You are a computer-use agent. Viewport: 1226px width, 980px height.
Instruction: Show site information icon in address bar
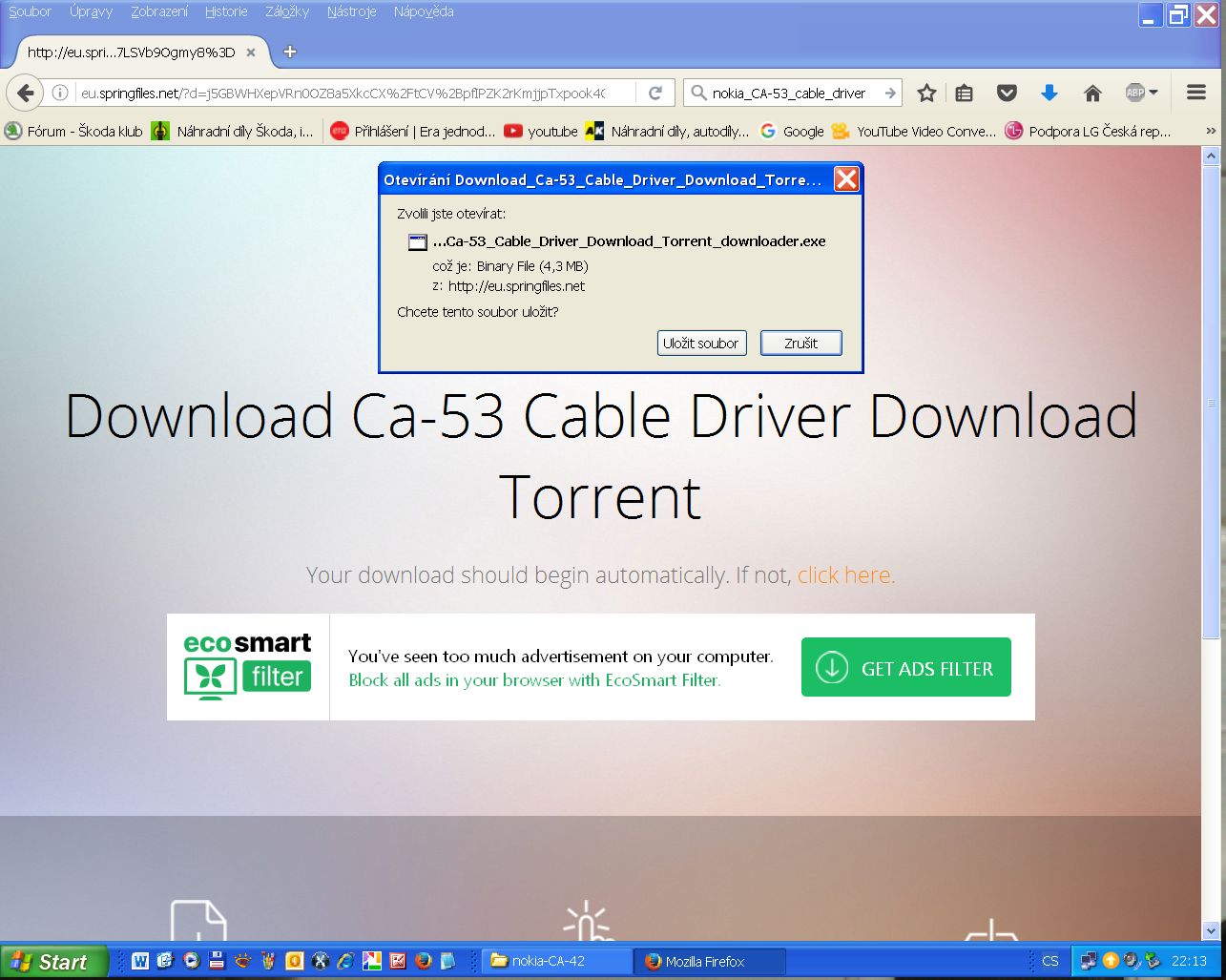60,93
